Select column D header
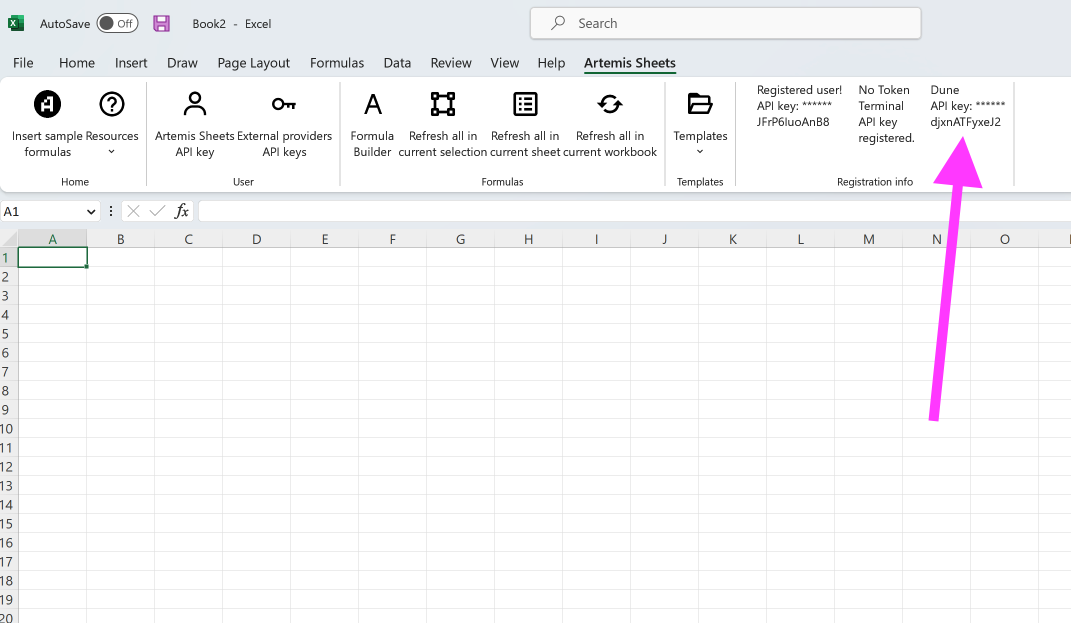Screen dimensions: 1071x623 [x=256, y=239]
